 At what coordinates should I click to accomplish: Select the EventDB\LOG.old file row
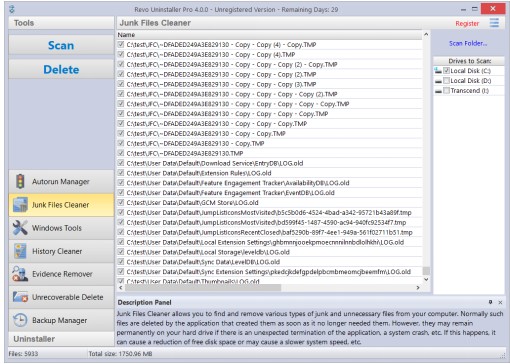pyautogui.click(x=269, y=193)
